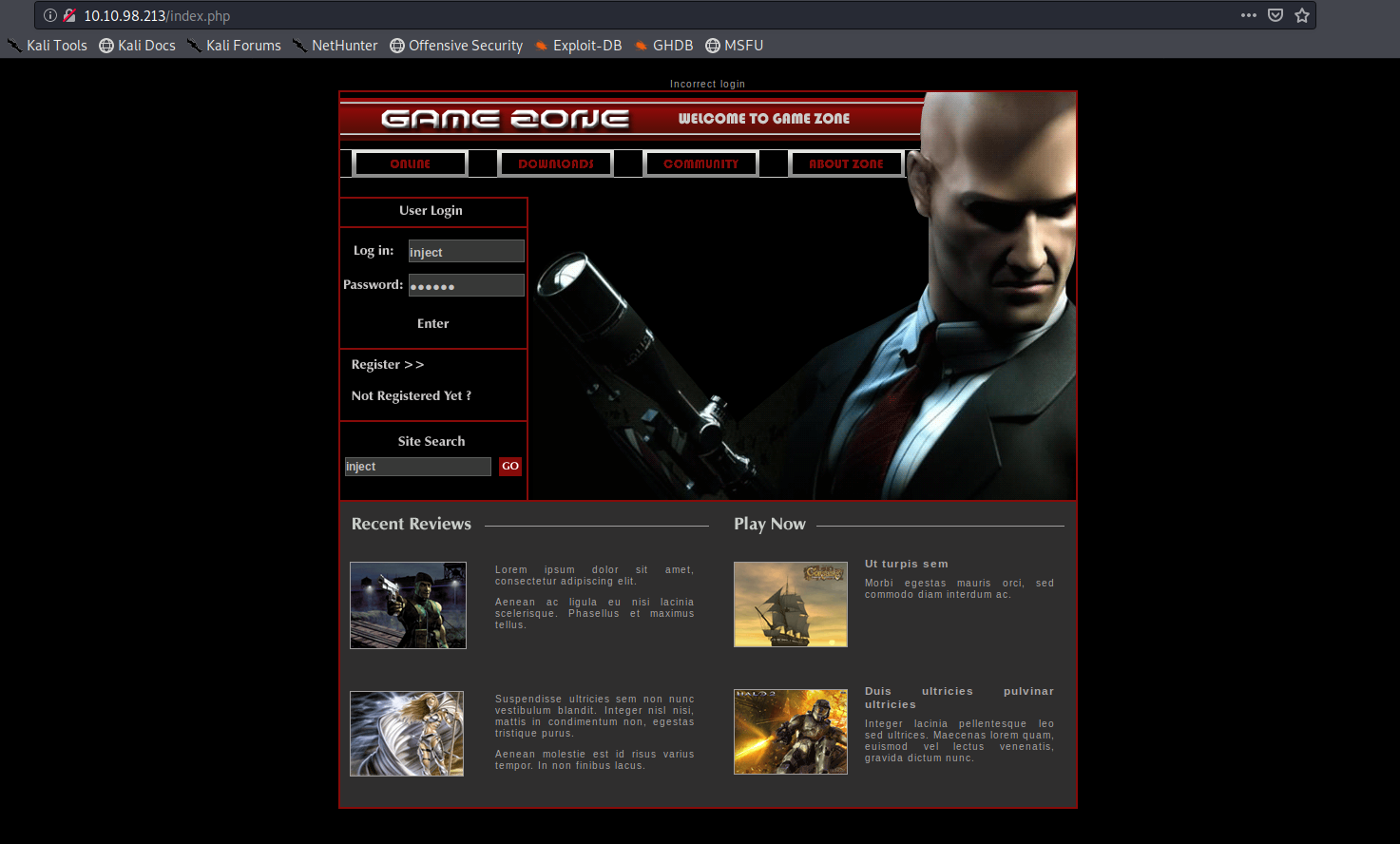Viewport: 1400px width, 844px height.
Task: Click the 'Ut turpis sem' title
Action: (907, 565)
